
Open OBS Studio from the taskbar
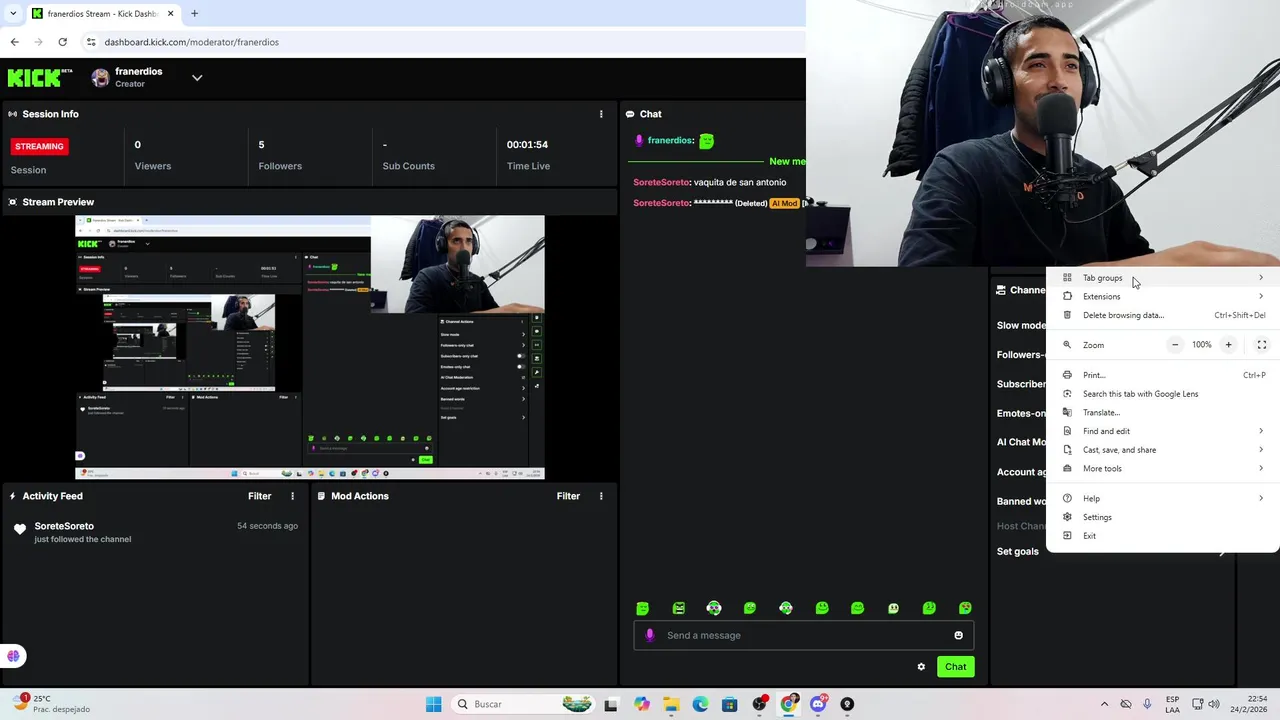759,704
